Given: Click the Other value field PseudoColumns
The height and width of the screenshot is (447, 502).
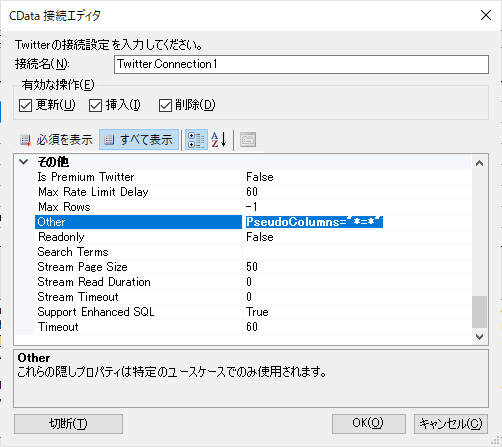Looking at the screenshot, I should [357, 222].
